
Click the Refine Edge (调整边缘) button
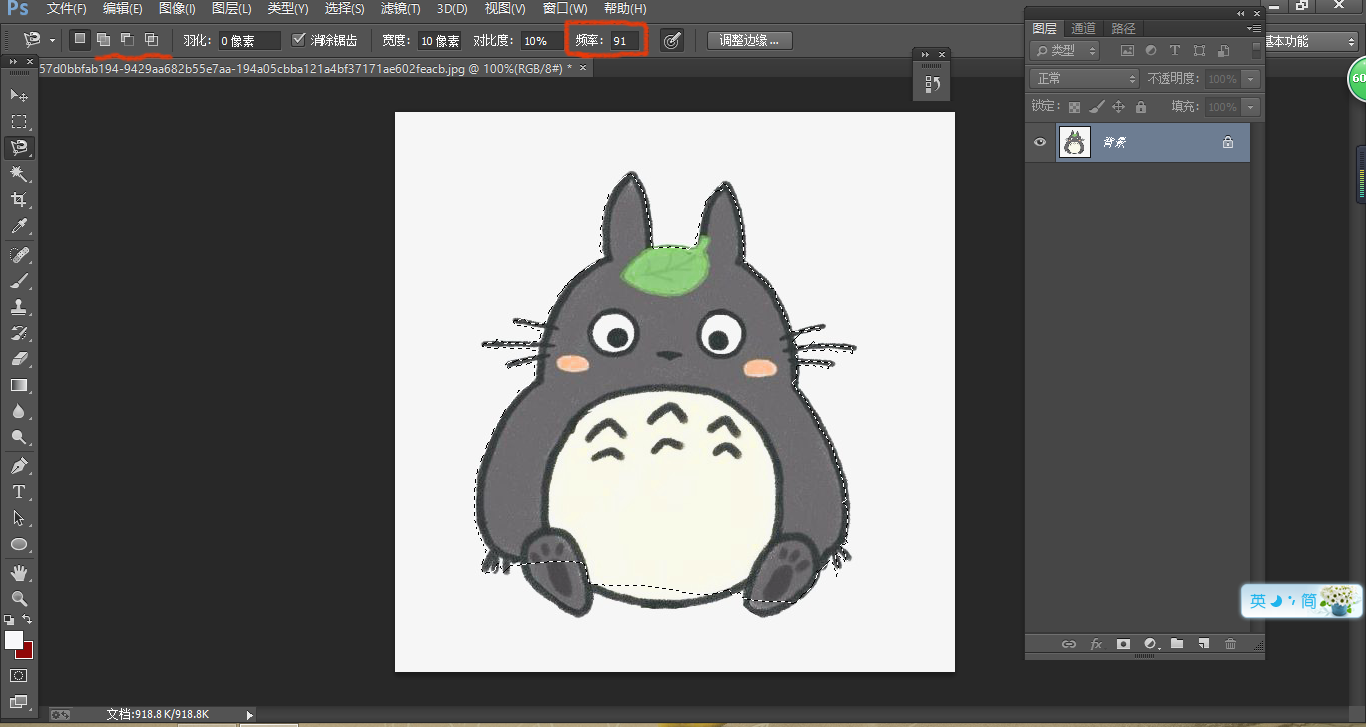750,40
